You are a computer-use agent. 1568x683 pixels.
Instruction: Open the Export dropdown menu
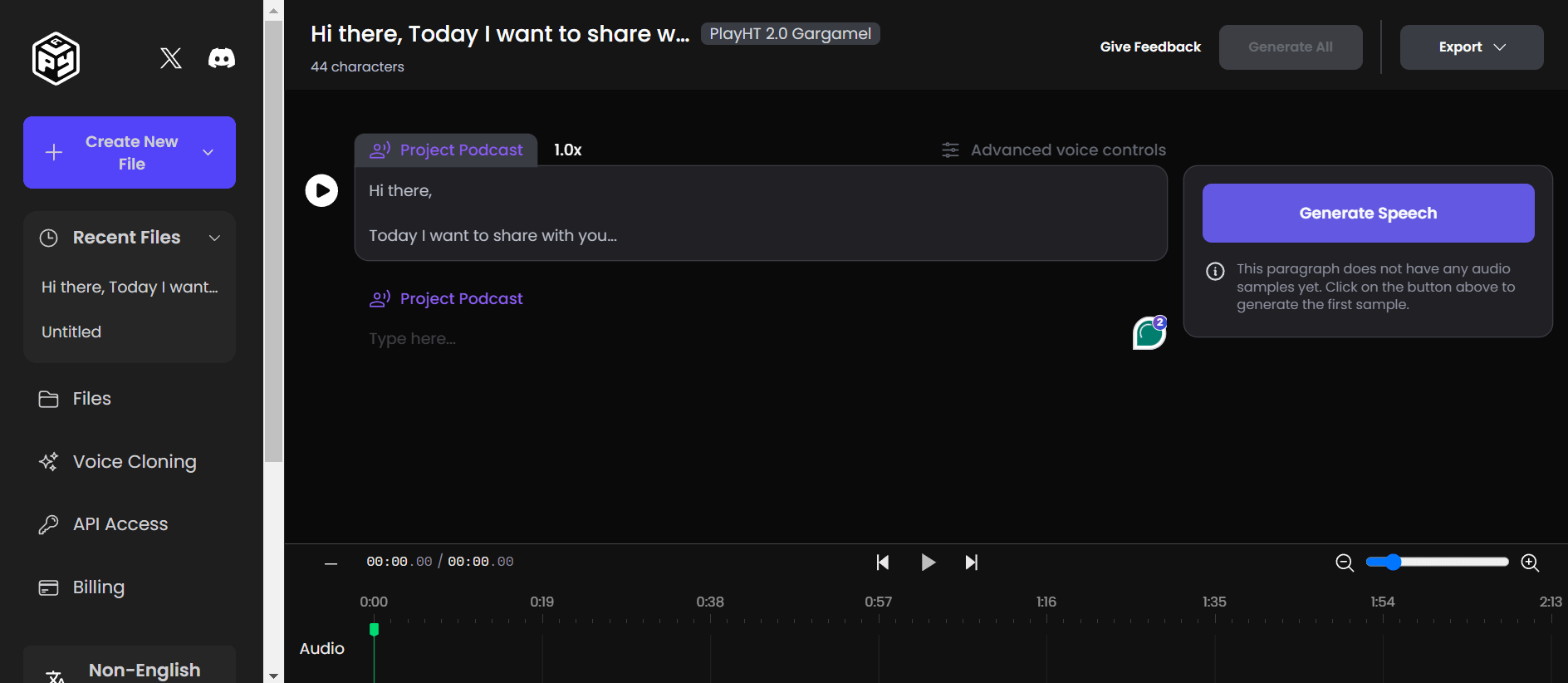click(1471, 47)
